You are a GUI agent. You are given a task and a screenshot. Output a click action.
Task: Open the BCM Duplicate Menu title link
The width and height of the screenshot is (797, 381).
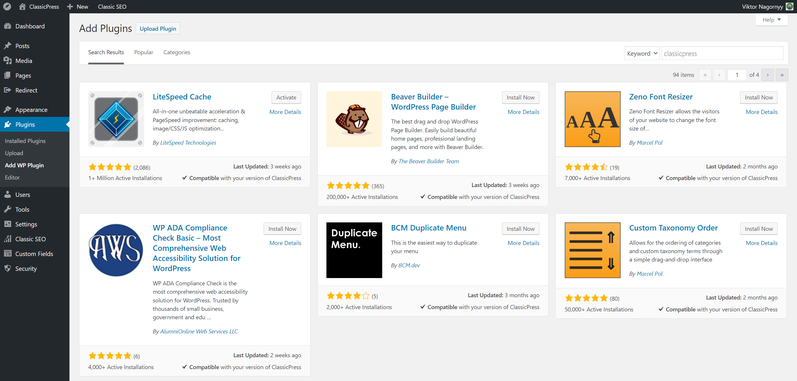pos(428,228)
